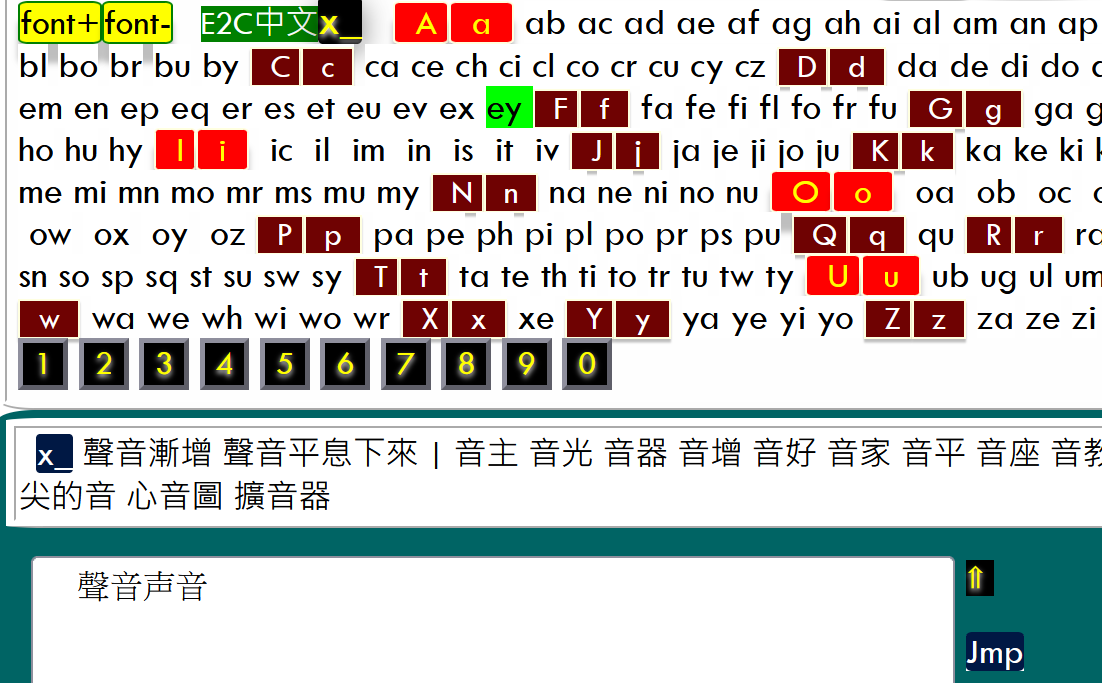Toggle the red lowercase o vowel key

(862, 193)
